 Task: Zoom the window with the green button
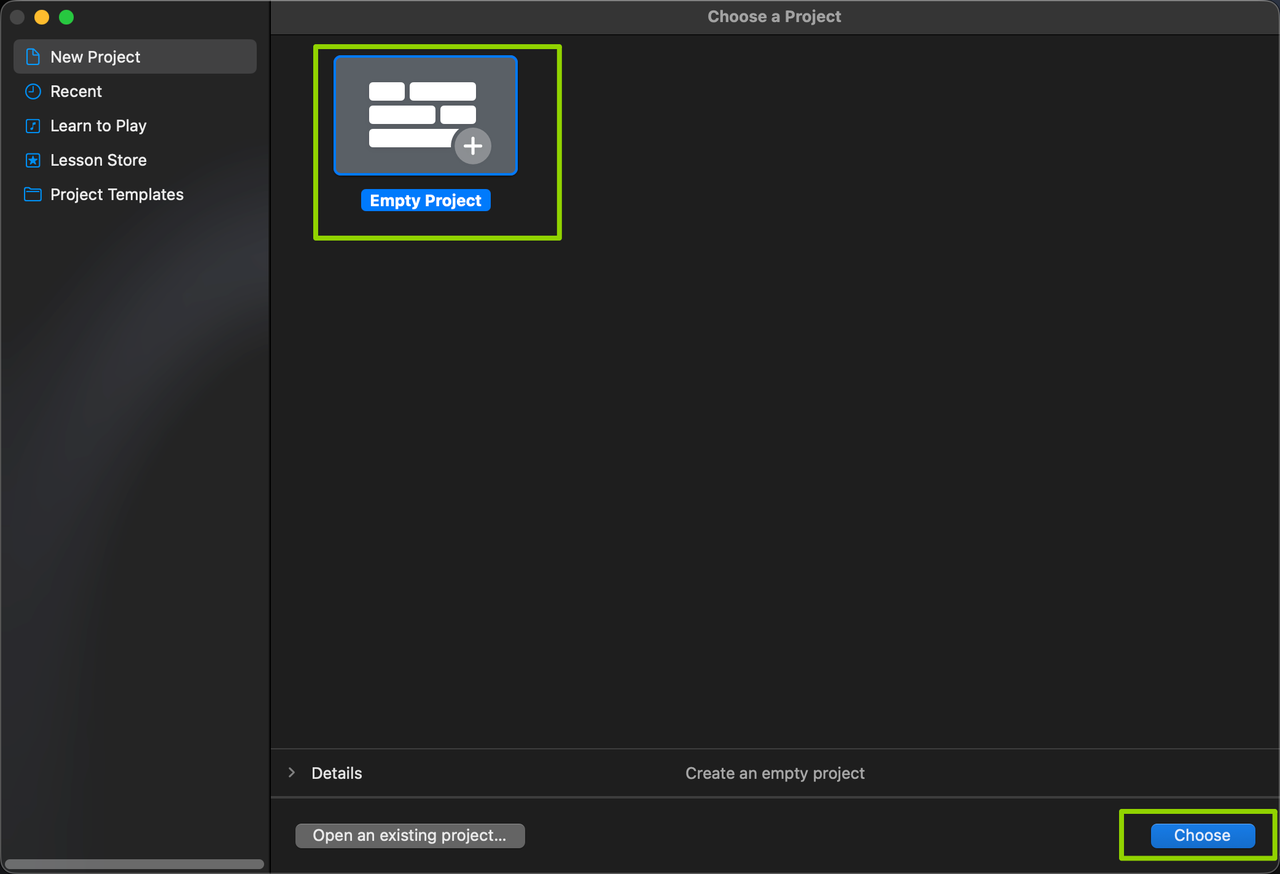coord(66,17)
